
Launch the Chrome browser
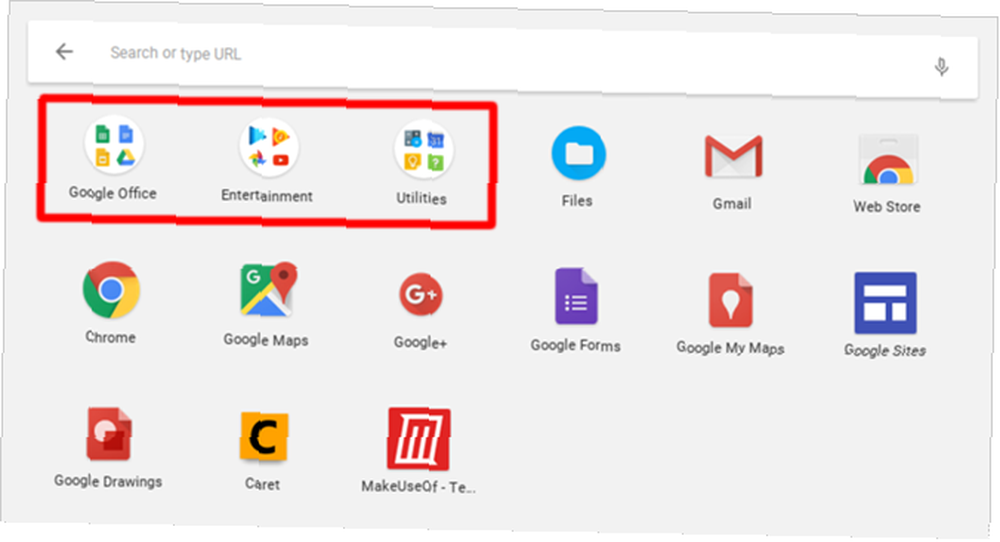coord(112,289)
